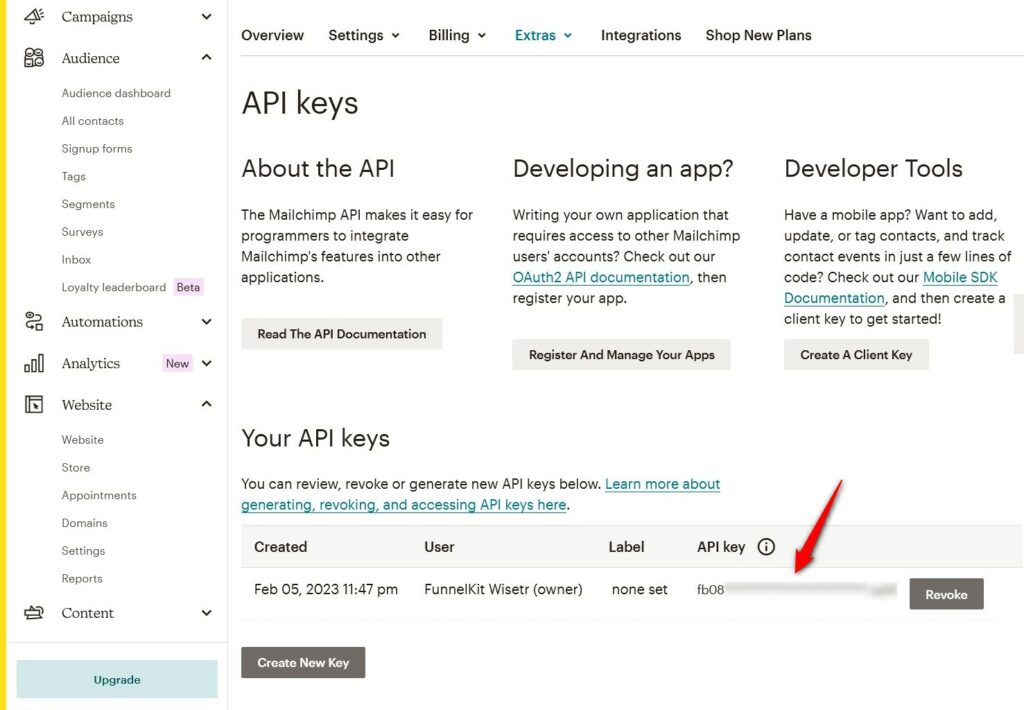Click the 'none set' label cell
The width and height of the screenshot is (1024, 710).
coord(639,589)
